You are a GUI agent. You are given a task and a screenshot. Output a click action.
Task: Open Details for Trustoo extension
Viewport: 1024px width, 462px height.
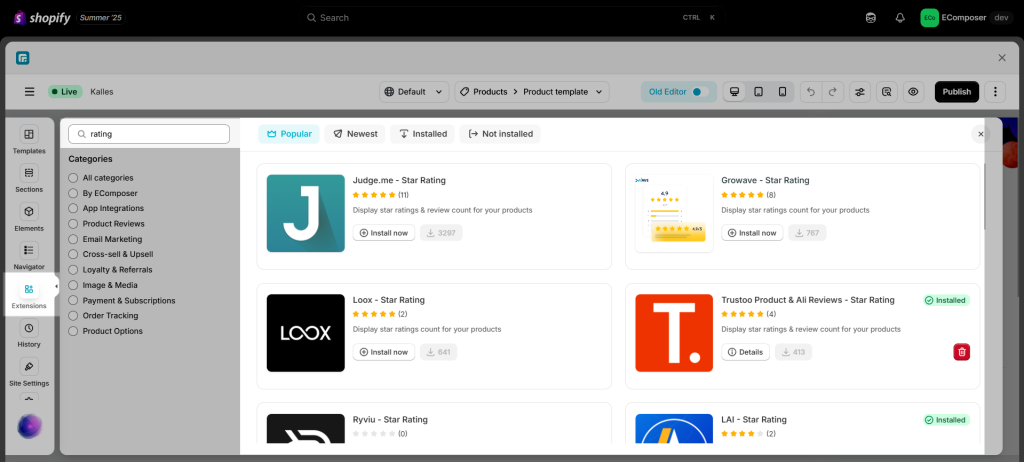coord(745,352)
